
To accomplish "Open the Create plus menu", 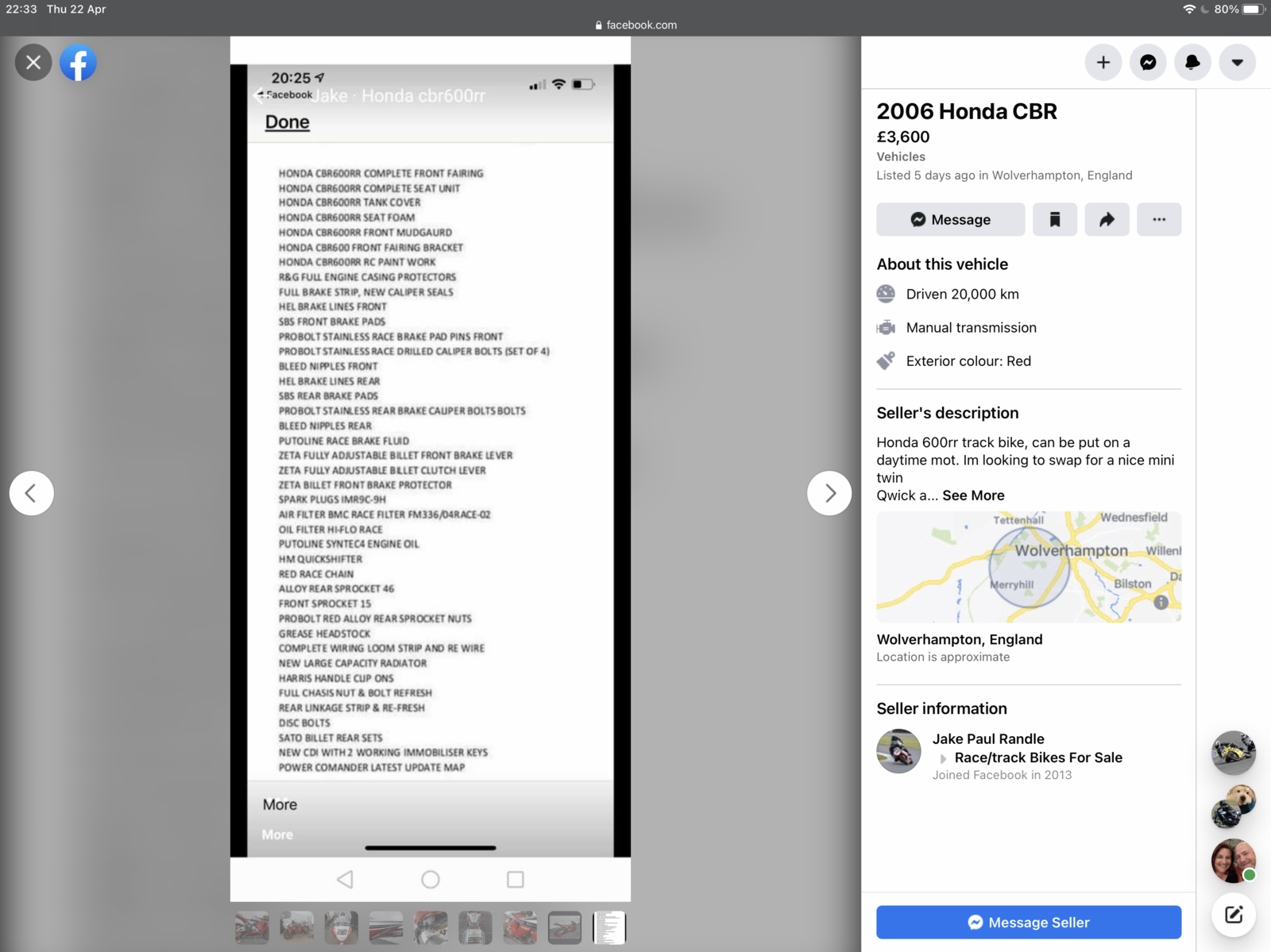I will pos(1103,62).
